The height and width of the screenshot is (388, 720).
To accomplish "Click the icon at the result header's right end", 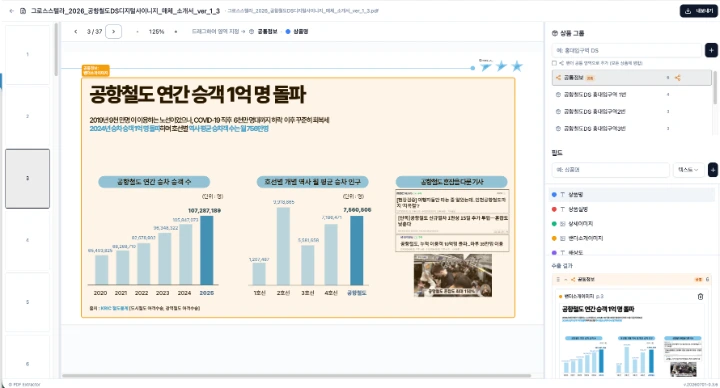I will [x=707, y=279].
